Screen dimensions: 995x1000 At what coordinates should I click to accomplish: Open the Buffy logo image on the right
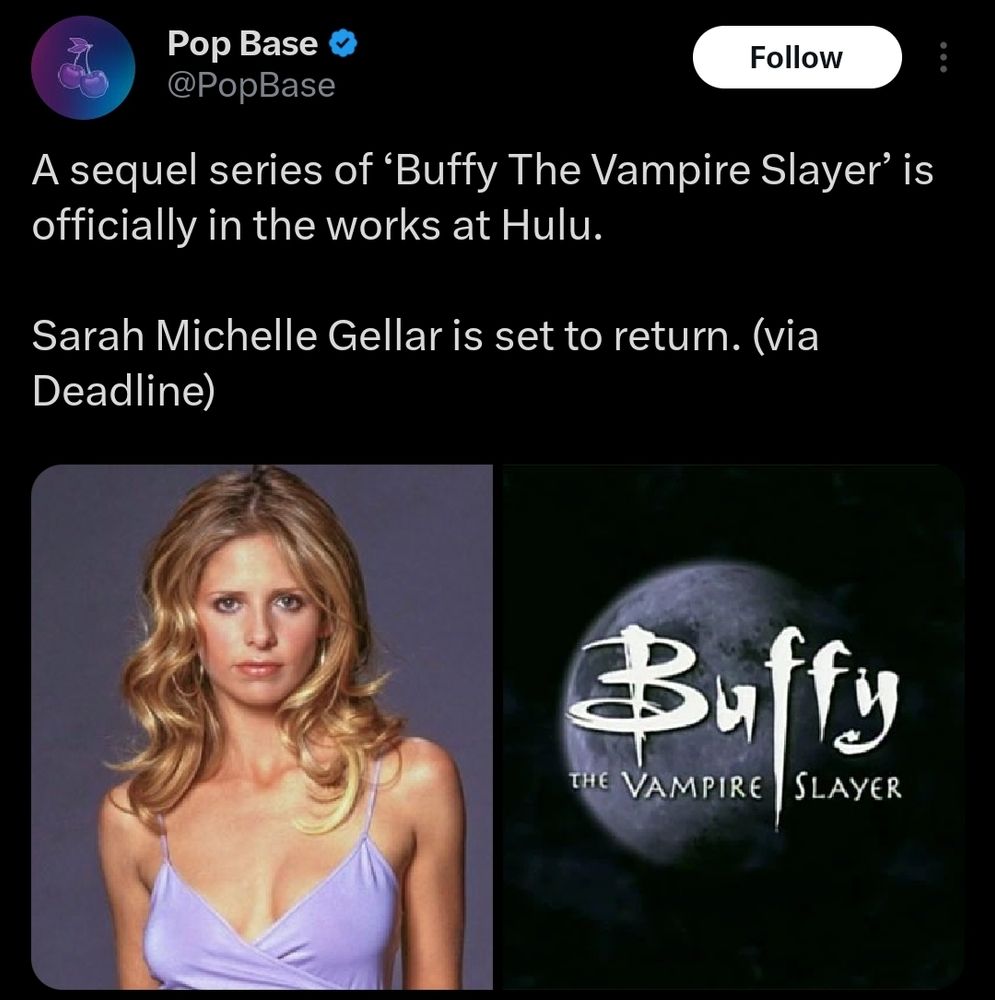733,726
